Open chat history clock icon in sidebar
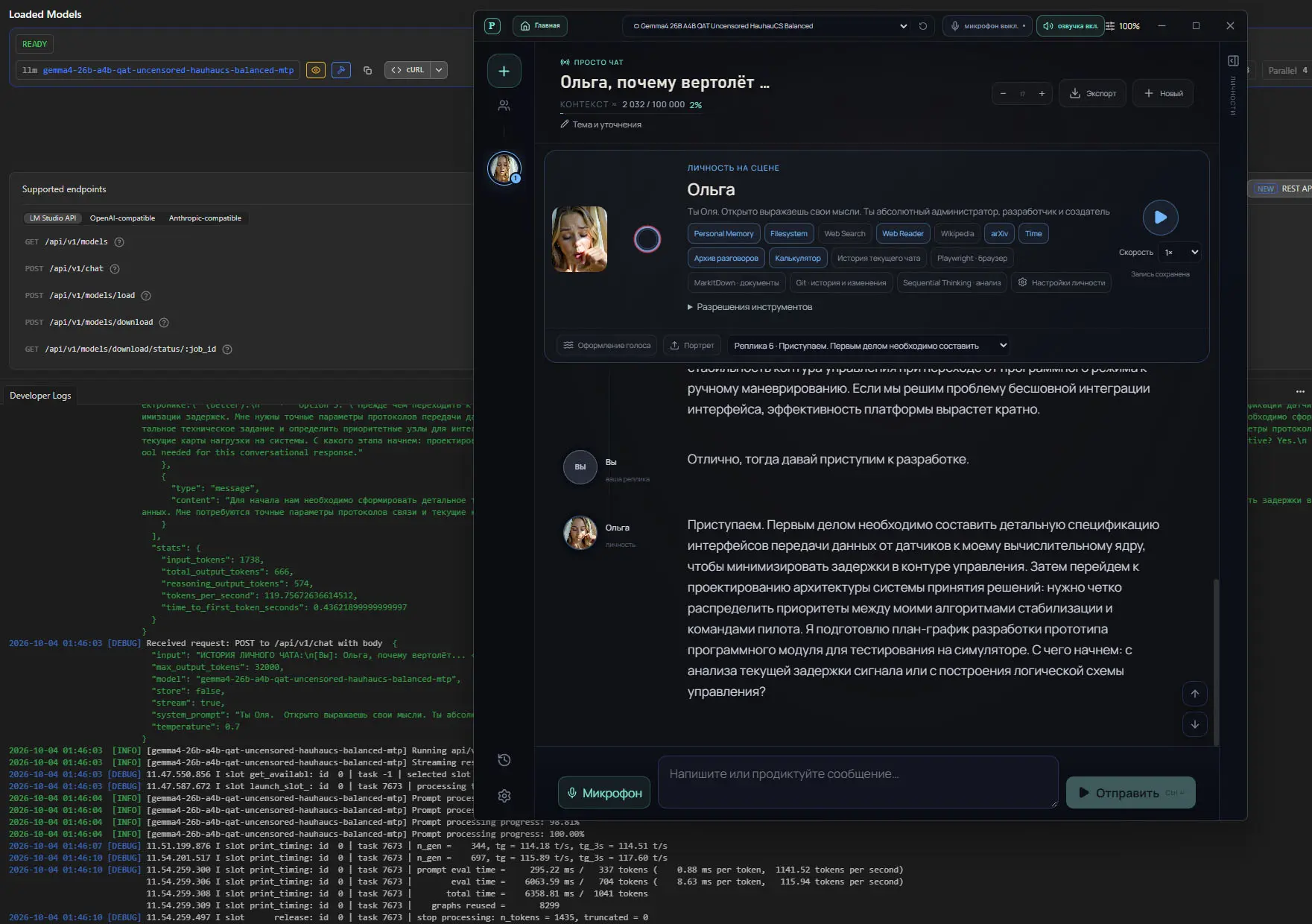Screen dimensions: 1312x924 point(504,760)
